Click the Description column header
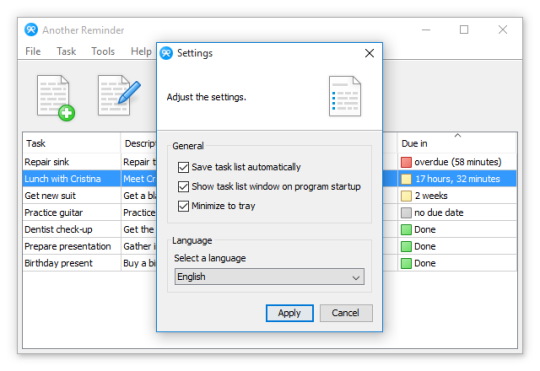The width and height of the screenshot is (540, 371). click(x=139, y=143)
